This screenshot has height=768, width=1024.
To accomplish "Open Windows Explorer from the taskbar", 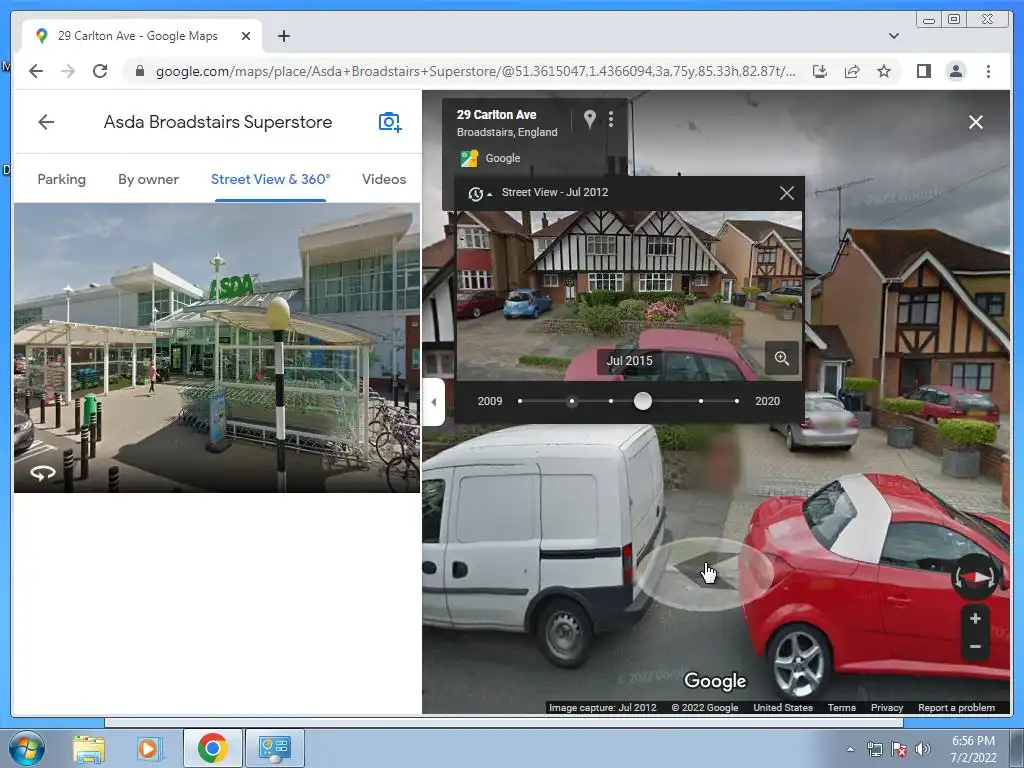I will pyautogui.click(x=89, y=748).
